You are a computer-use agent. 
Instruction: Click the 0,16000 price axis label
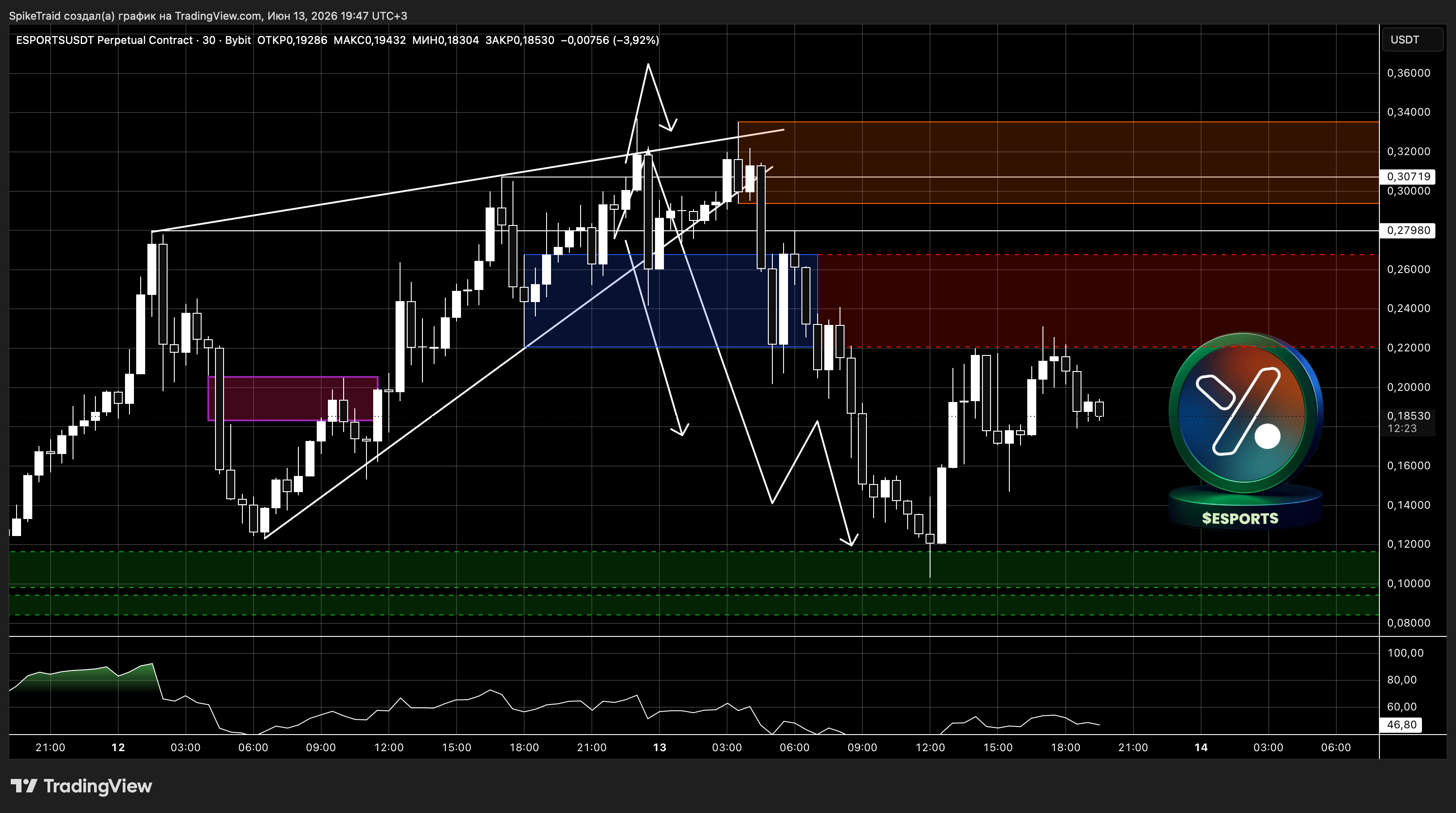tap(1409, 466)
